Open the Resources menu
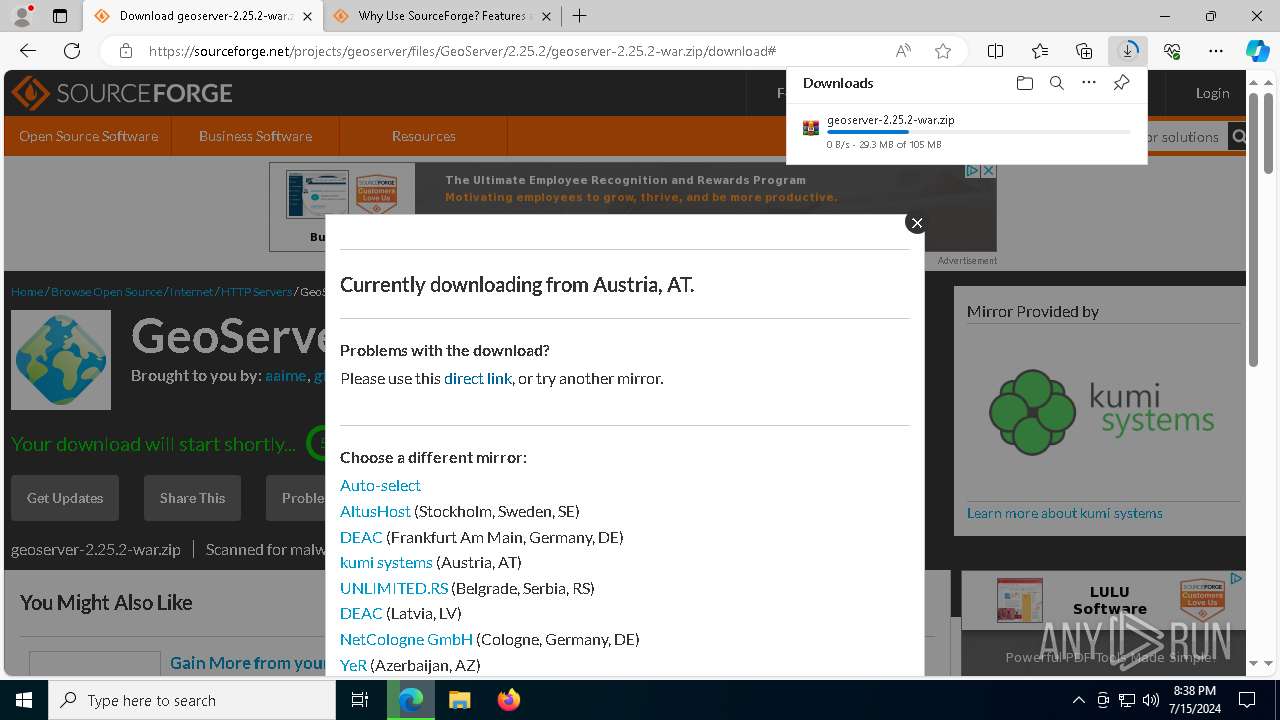Viewport: 1280px width, 720px height. 423,136
